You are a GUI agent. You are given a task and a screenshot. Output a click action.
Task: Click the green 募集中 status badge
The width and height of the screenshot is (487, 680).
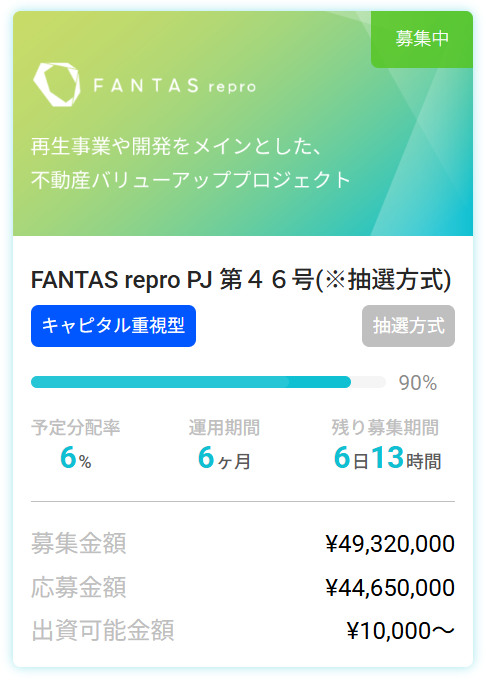[422, 39]
